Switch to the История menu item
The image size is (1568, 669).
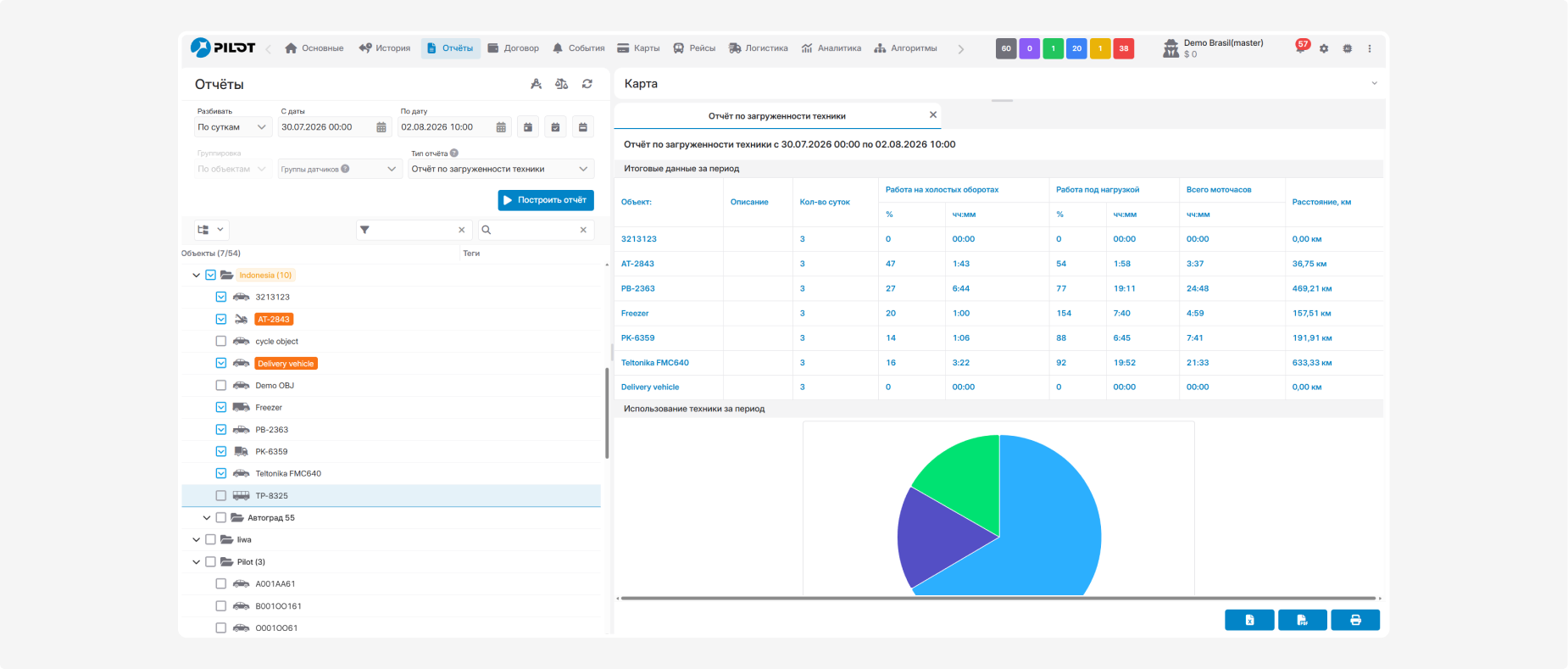coord(384,48)
